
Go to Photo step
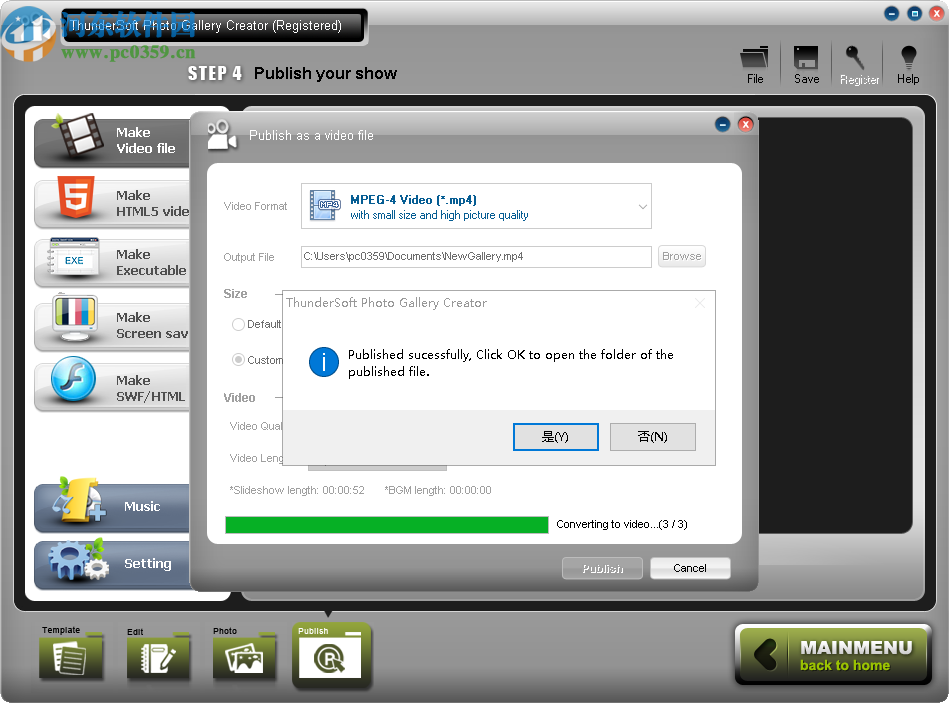click(245, 655)
